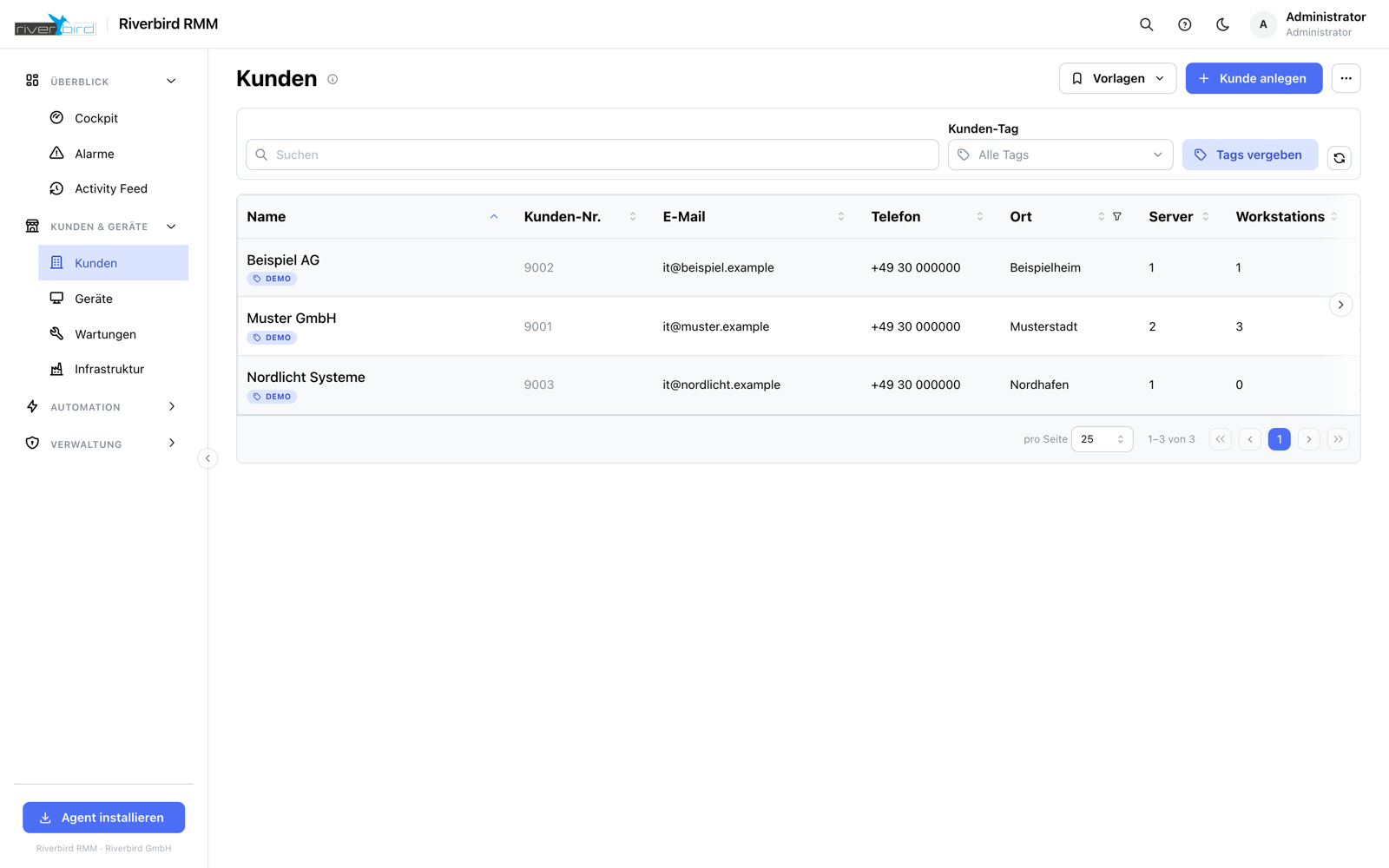The height and width of the screenshot is (868, 1389).
Task: Sort by Telefon column
Action: tap(980, 217)
